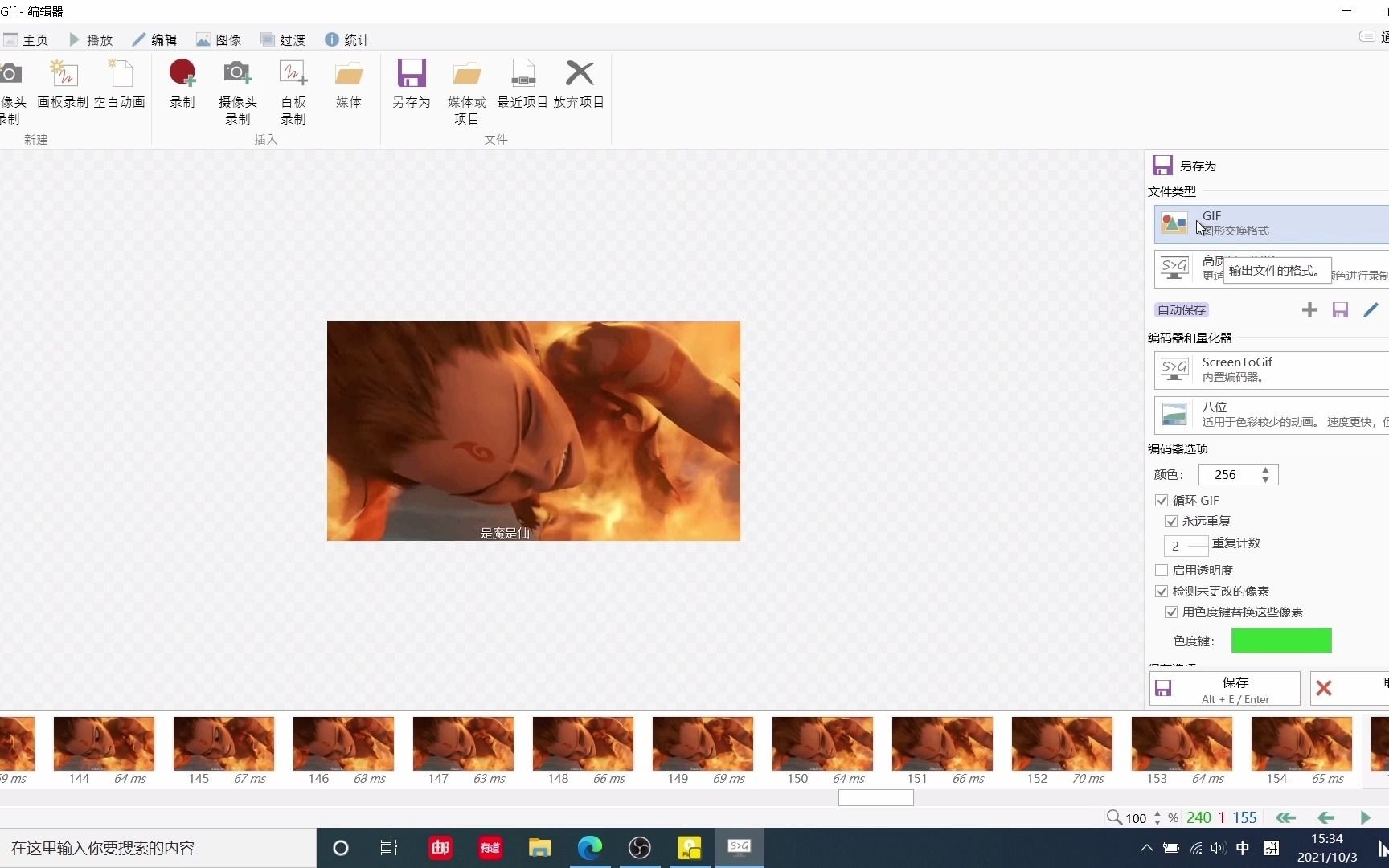Show 最近项目 list
The width and height of the screenshot is (1389, 868).
[x=522, y=84]
